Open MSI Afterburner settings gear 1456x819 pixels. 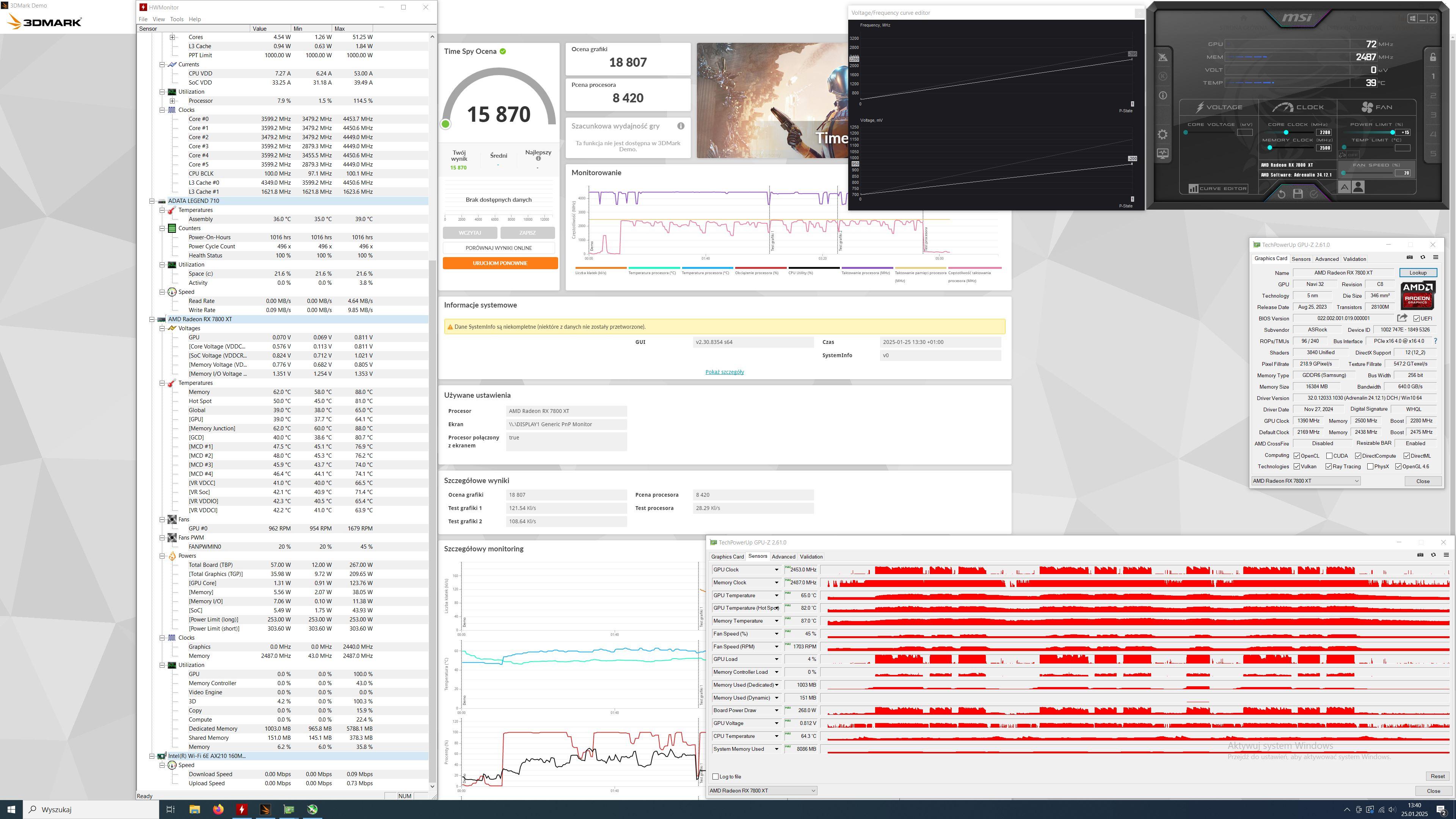(1162, 135)
